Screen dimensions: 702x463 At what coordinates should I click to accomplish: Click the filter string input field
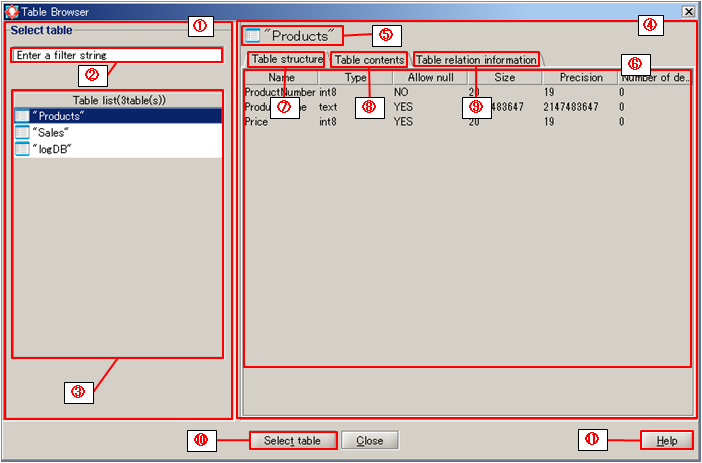[116, 55]
